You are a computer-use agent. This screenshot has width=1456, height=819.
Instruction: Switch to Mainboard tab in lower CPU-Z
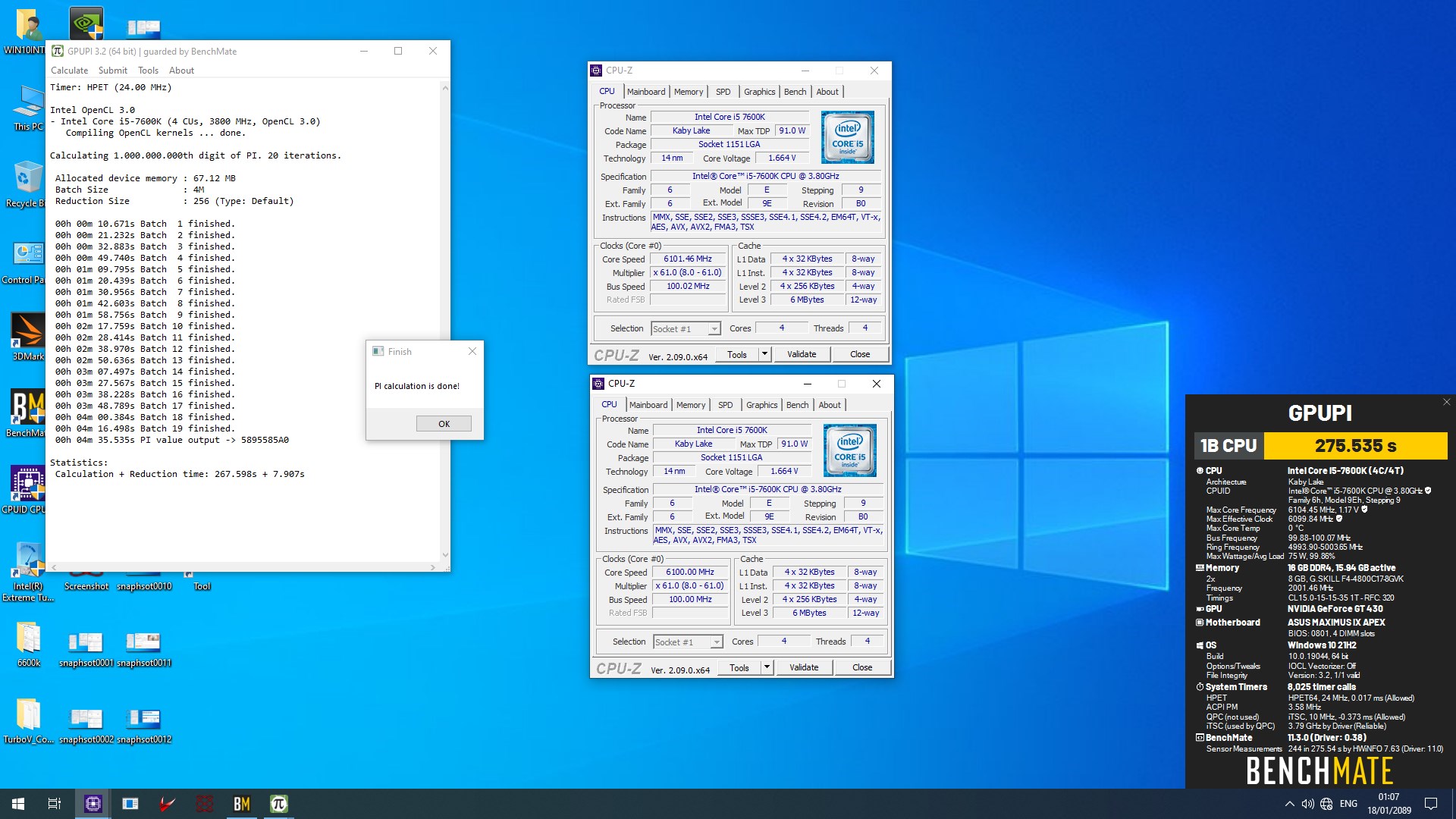click(648, 405)
